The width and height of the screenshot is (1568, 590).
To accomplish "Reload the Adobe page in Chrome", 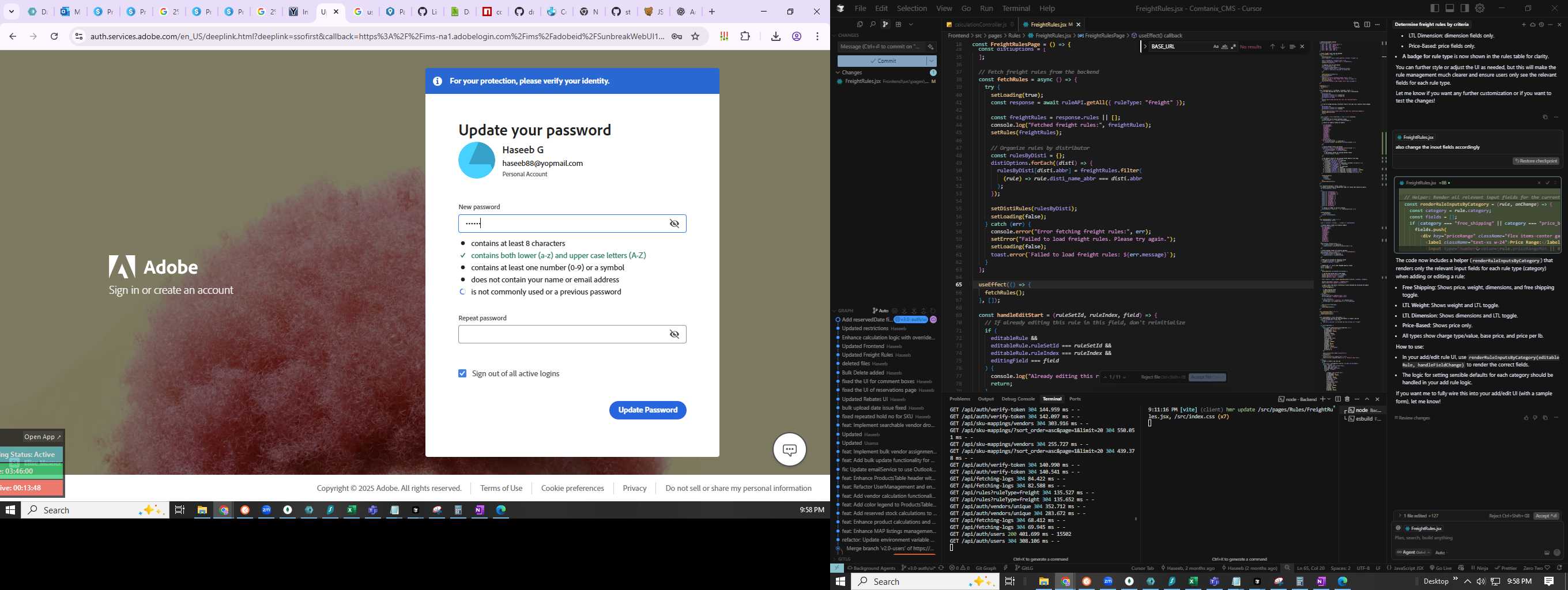I will (x=54, y=36).
